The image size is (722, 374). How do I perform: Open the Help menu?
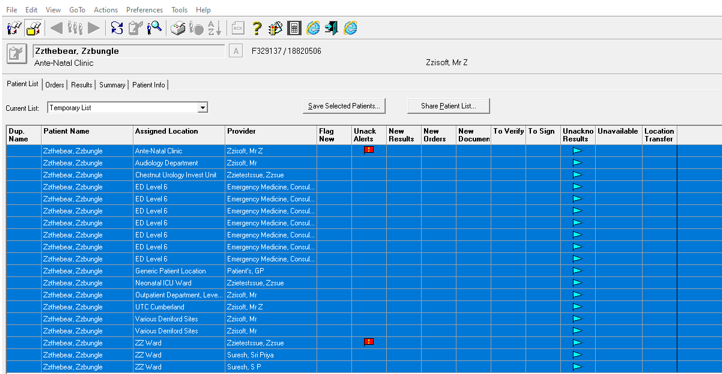click(x=203, y=10)
